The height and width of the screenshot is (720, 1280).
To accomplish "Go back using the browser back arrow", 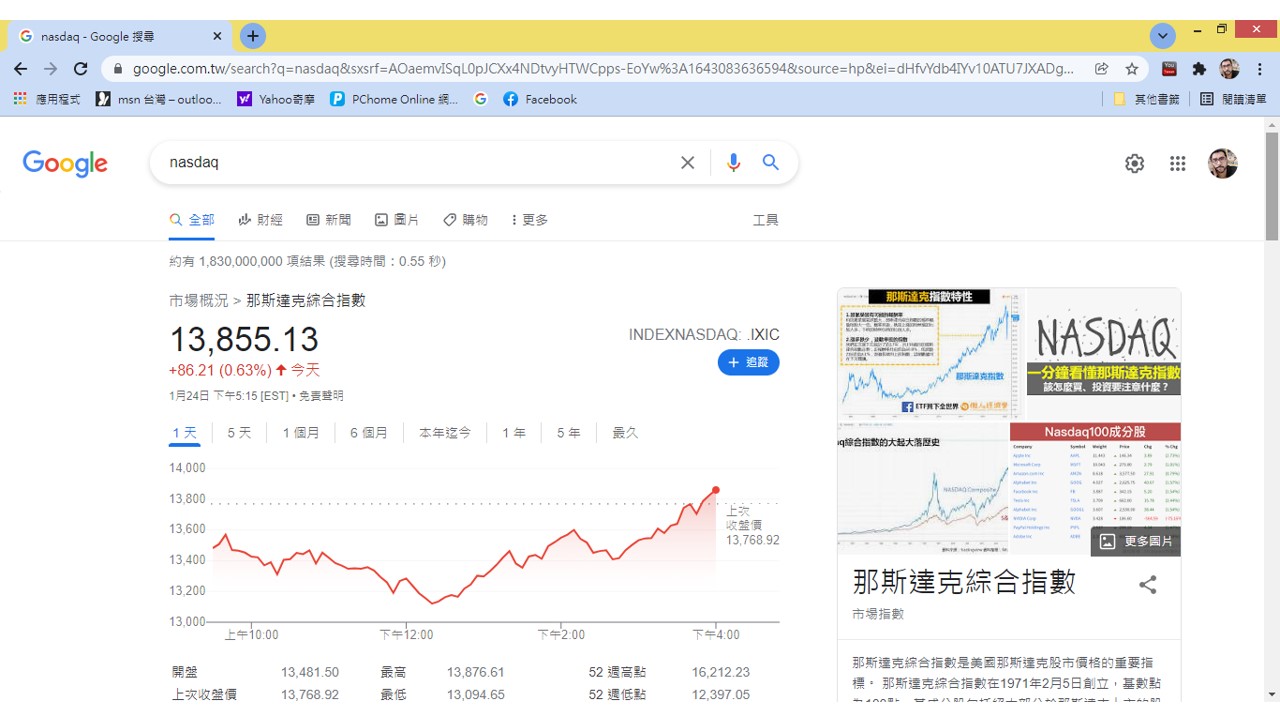I will pyautogui.click(x=21, y=69).
